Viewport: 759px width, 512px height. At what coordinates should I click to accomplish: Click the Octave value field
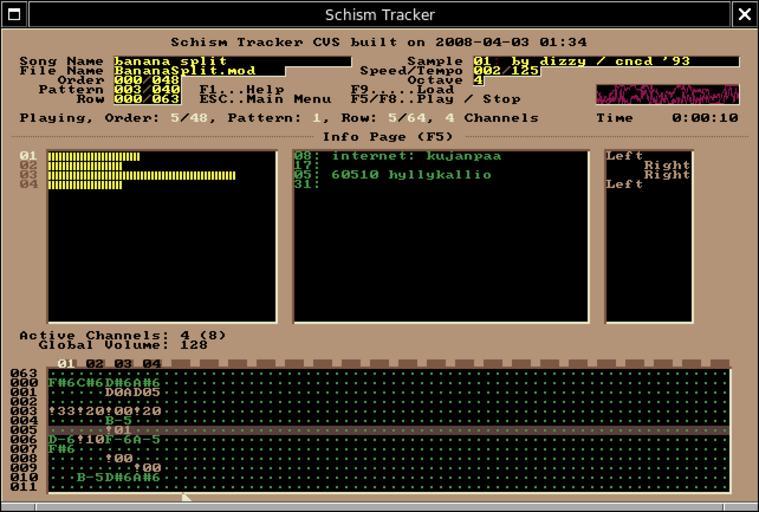click(478, 80)
